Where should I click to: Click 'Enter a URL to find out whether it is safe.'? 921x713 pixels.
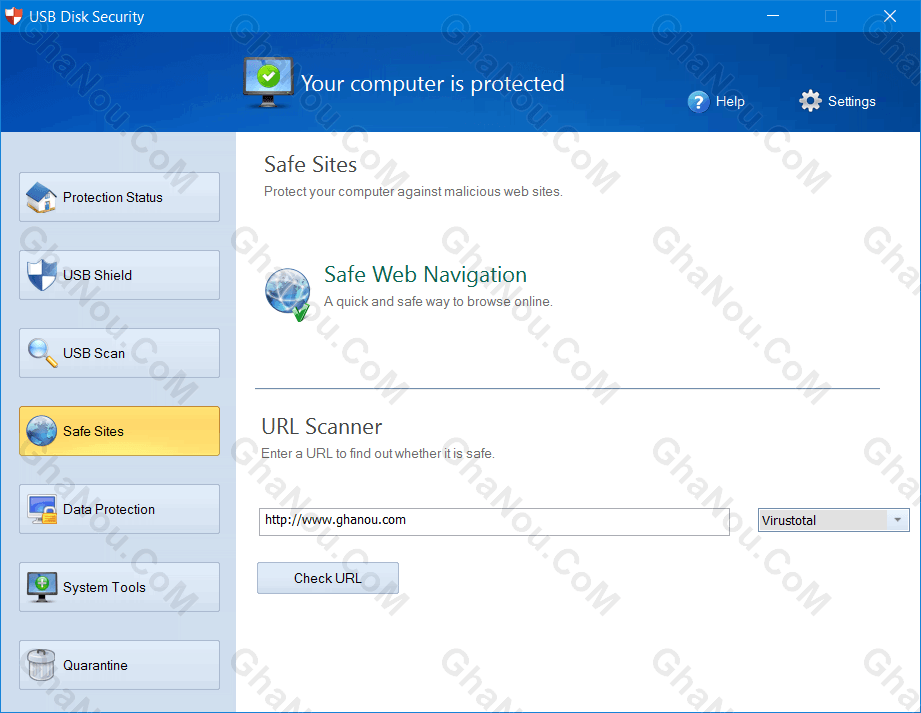coord(378,453)
